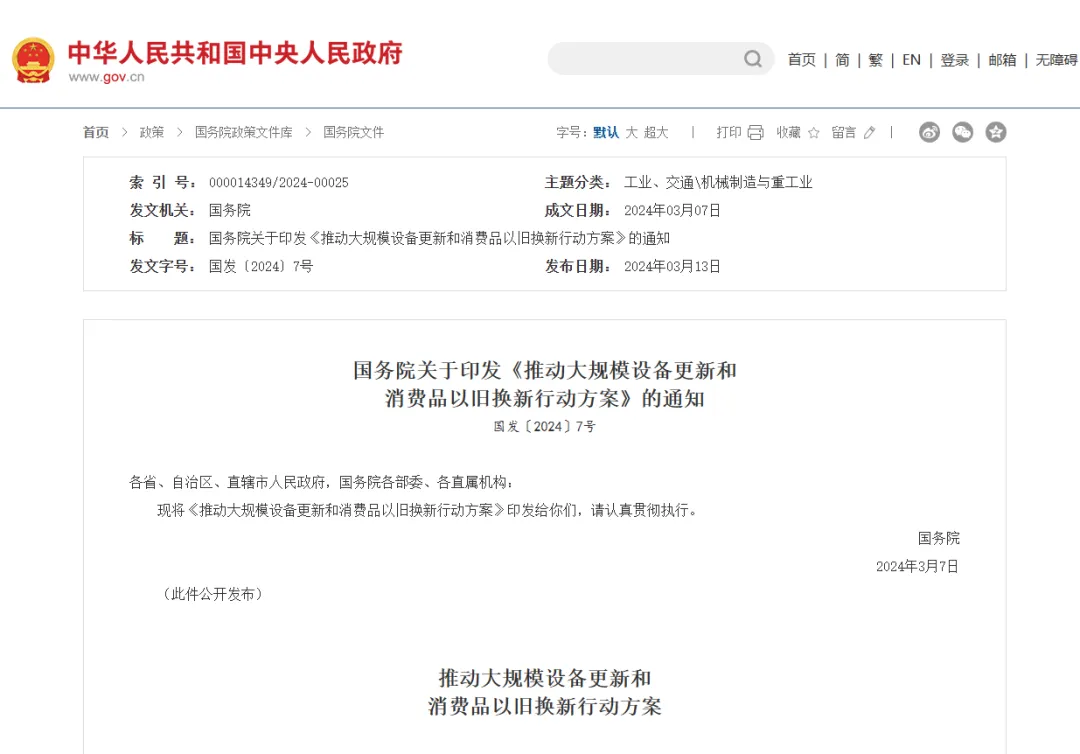Open the 邮箱 mailbox link

pos(1002,60)
